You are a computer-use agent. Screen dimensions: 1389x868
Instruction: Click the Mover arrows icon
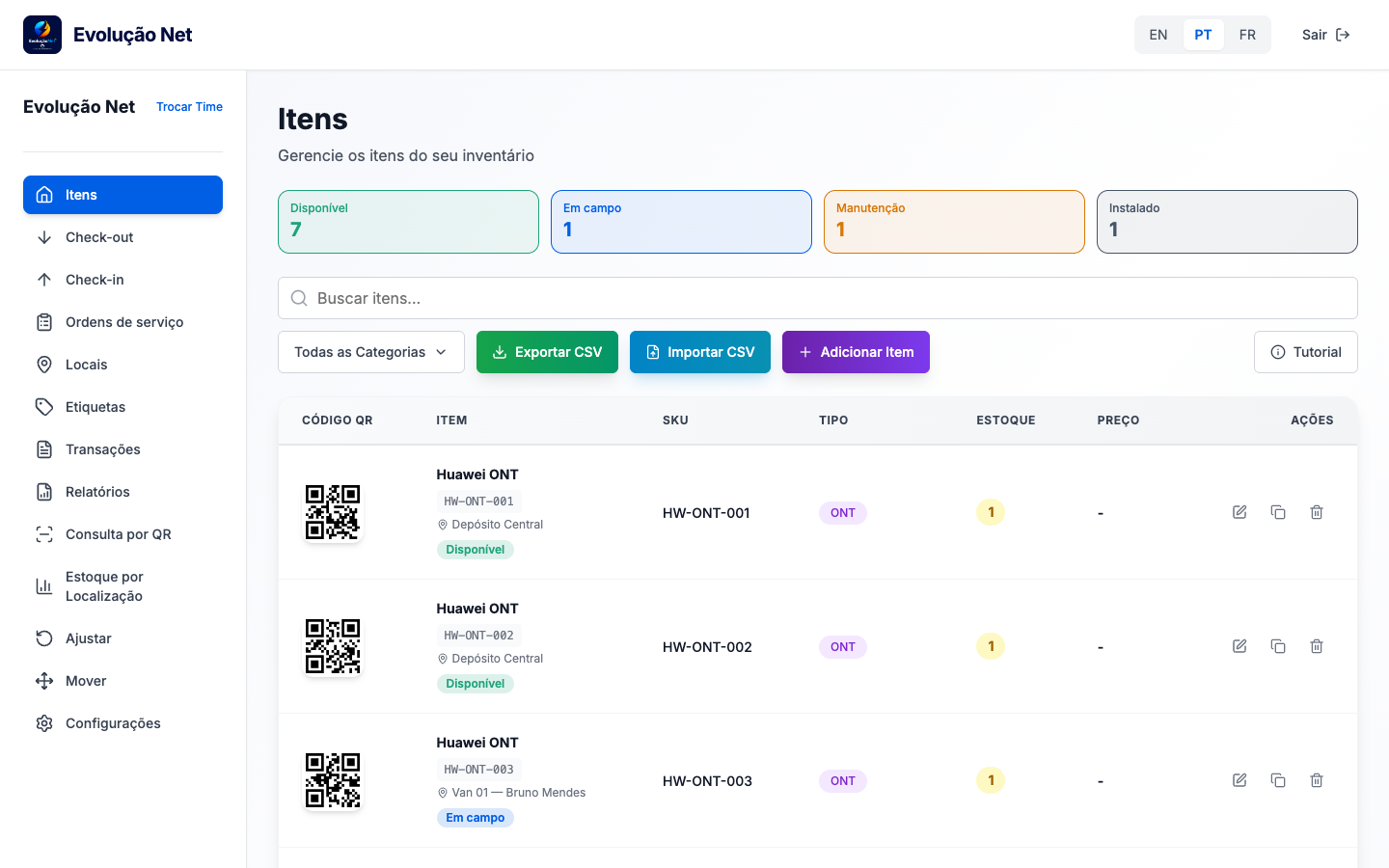(44, 681)
